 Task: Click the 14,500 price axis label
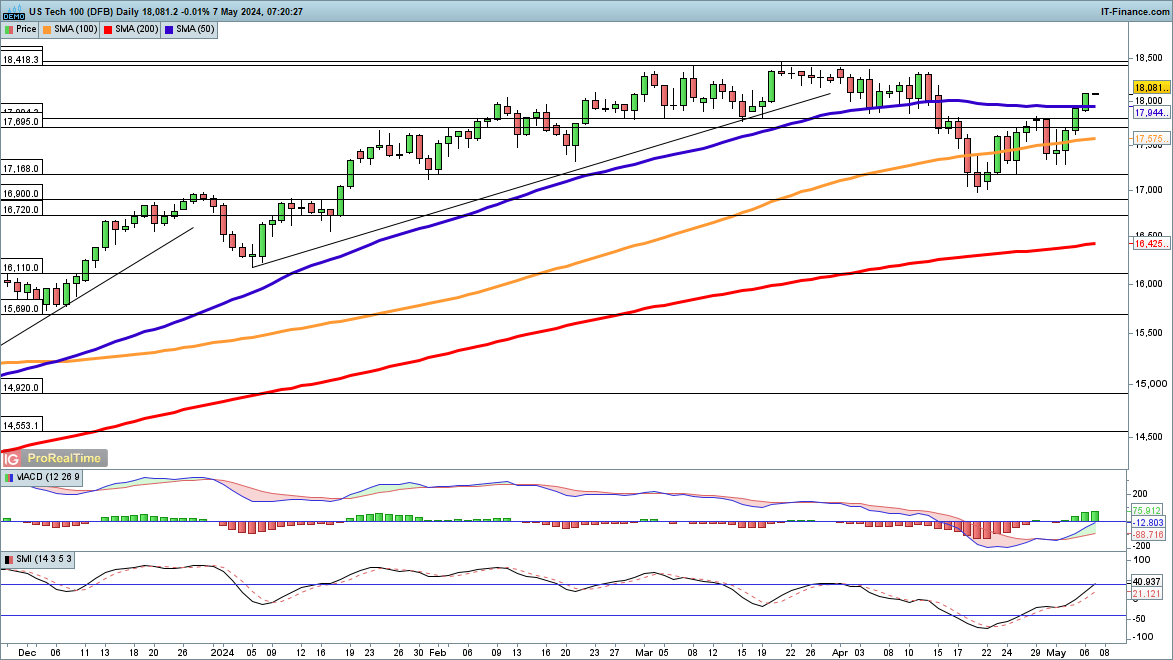[x=1149, y=437]
